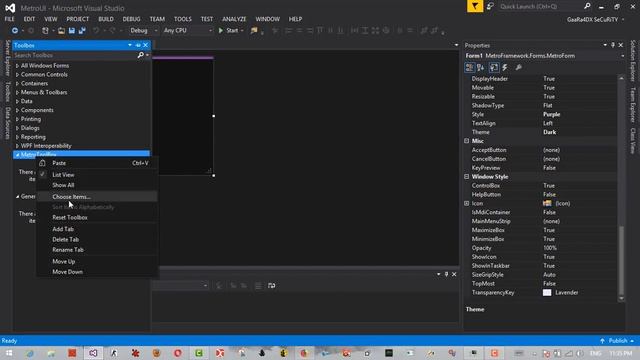
Task: Open the Any CPU platform dropdown
Action: point(187,31)
